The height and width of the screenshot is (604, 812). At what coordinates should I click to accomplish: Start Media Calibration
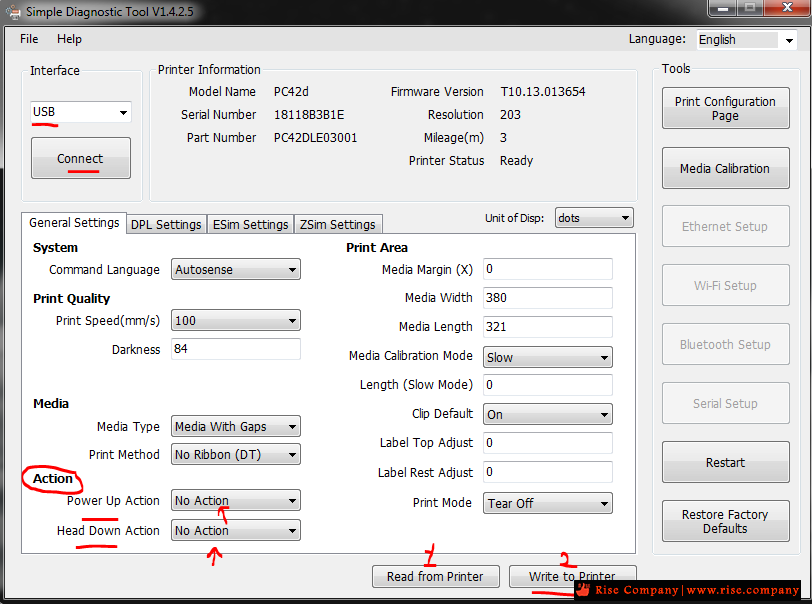click(726, 168)
